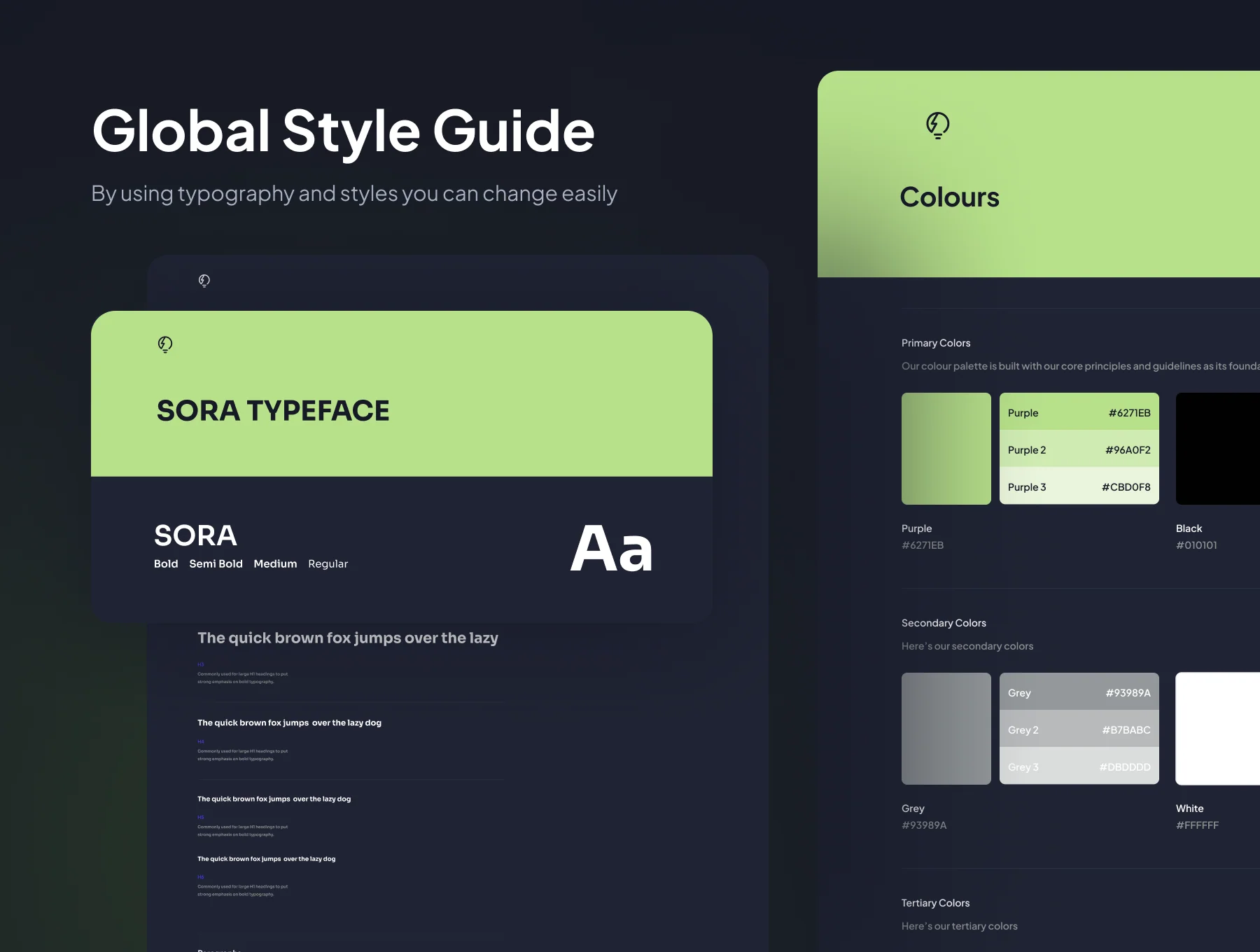The width and height of the screenshot is (1260, 952).
Task: Click the SORA font name title
Action: click(x=195, y=535)
